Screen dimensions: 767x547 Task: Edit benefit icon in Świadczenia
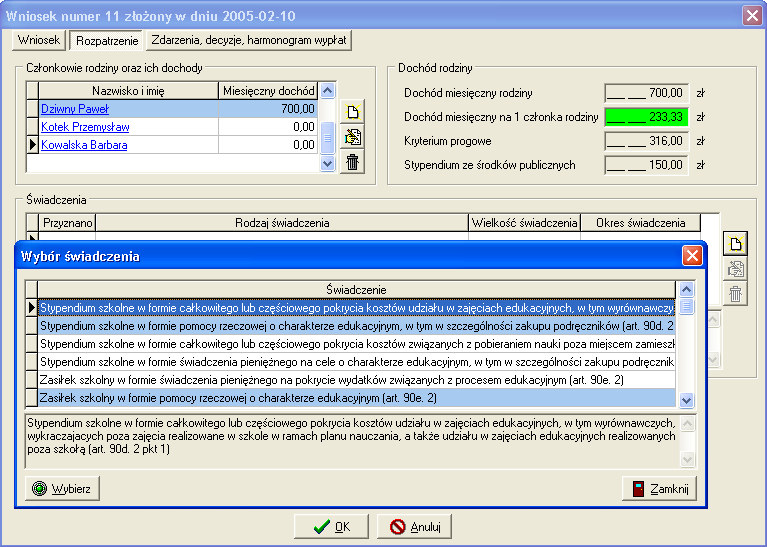point(735,269)
